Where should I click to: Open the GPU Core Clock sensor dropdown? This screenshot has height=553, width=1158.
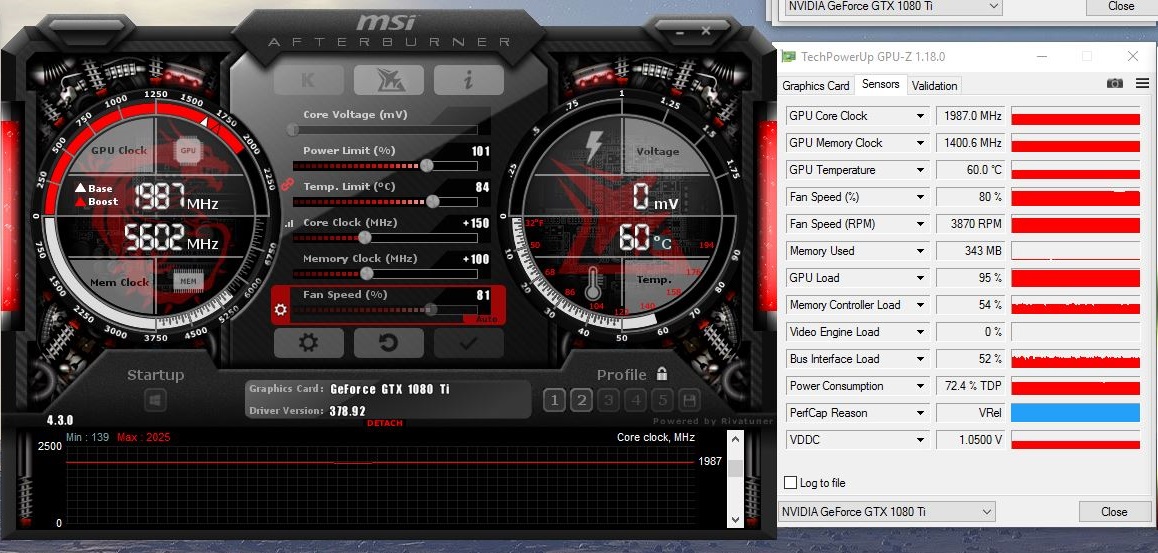(920, 116)
